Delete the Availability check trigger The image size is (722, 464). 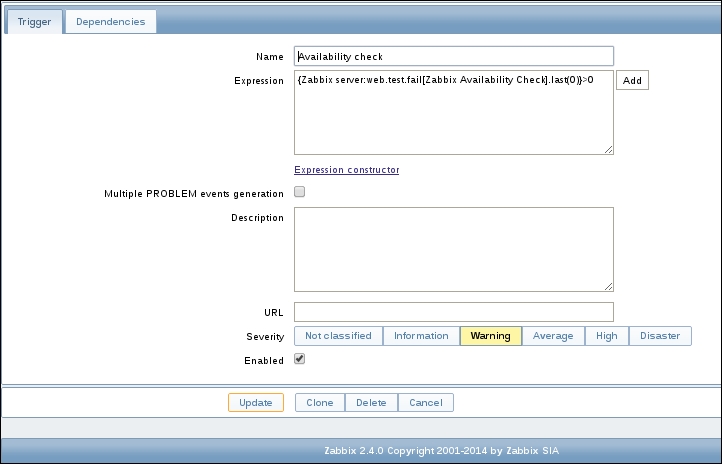pyautogui.click(x=371, y=402)
